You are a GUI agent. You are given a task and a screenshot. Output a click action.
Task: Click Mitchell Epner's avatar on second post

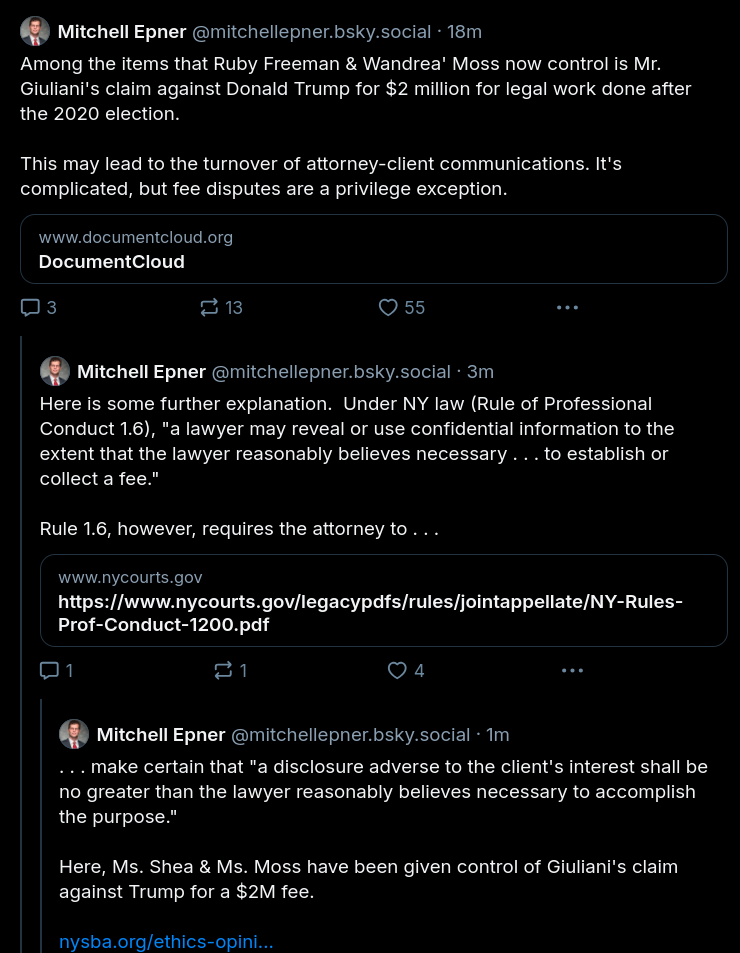(x=54, y=371)
